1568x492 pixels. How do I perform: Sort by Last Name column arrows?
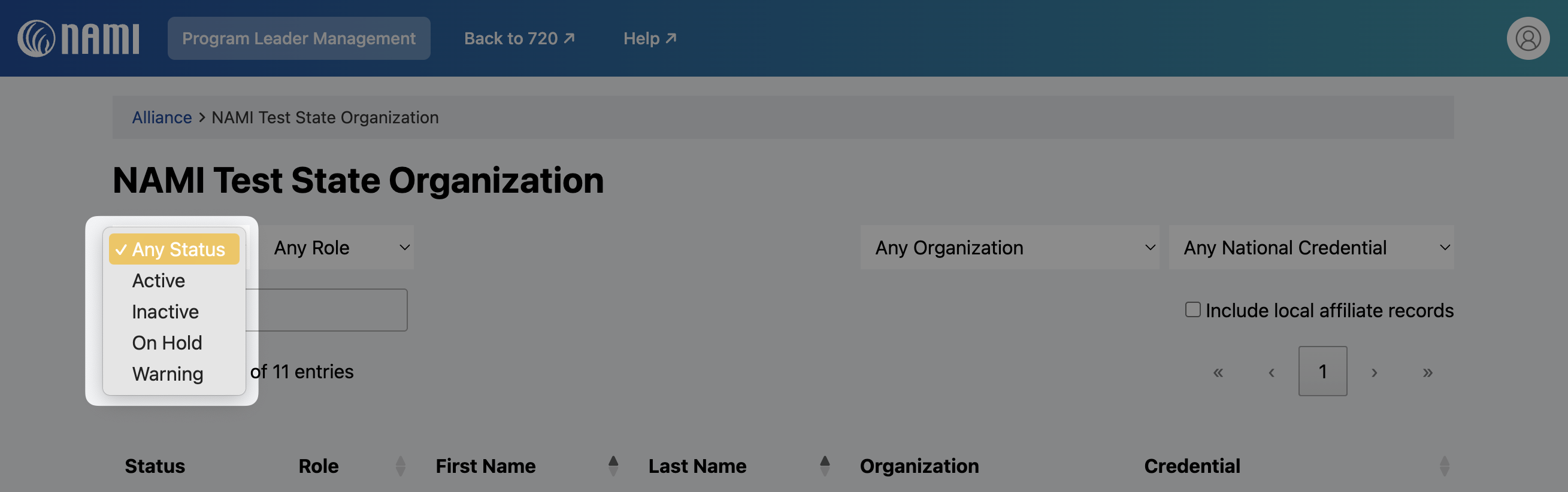coord(825,466)
